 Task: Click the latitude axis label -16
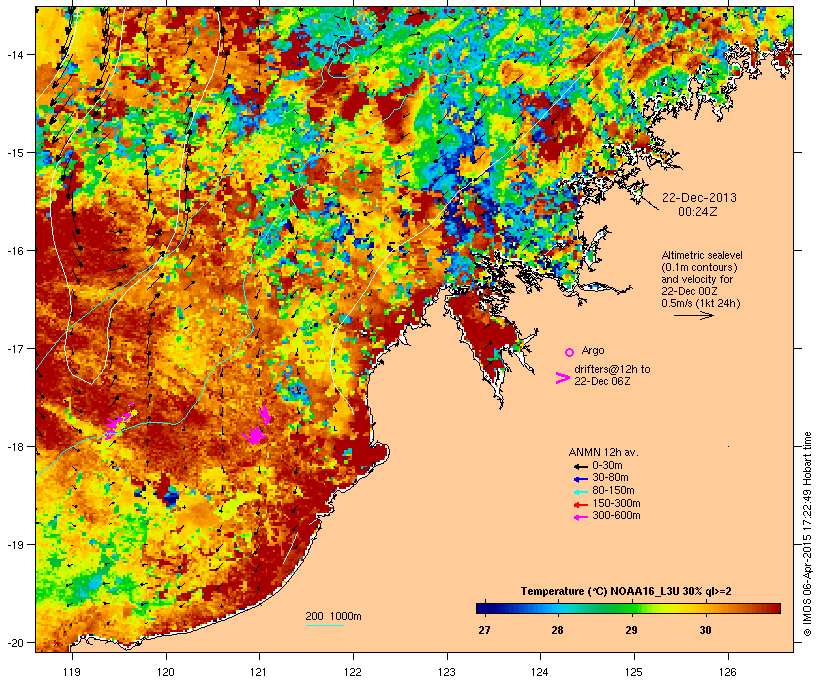[14, 251]
